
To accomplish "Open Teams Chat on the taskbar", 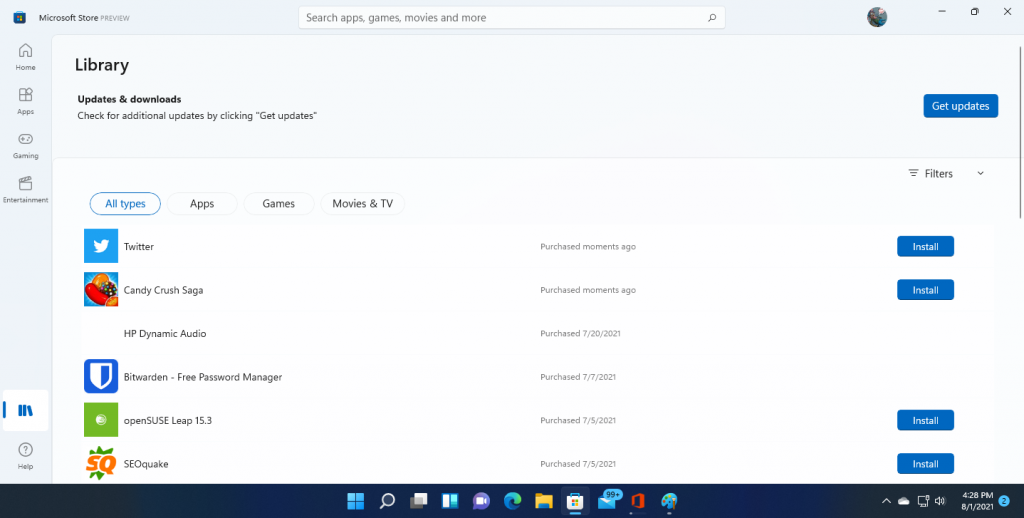I will (x=481, y=501).
